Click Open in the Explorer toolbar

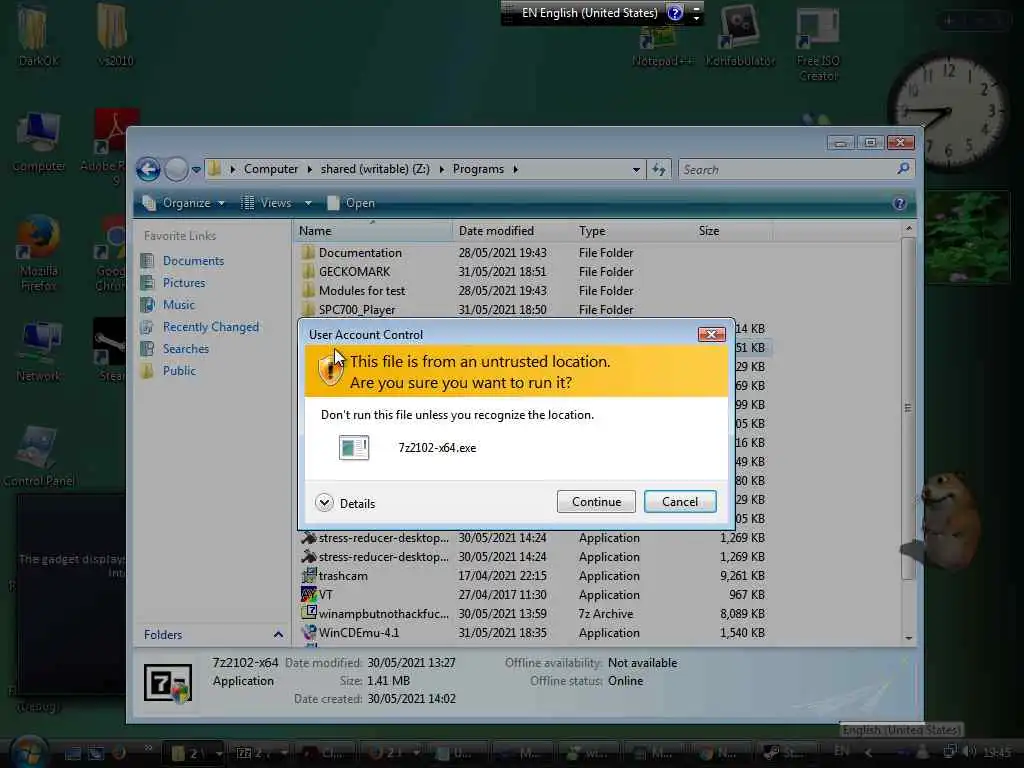tap(351, 203)
